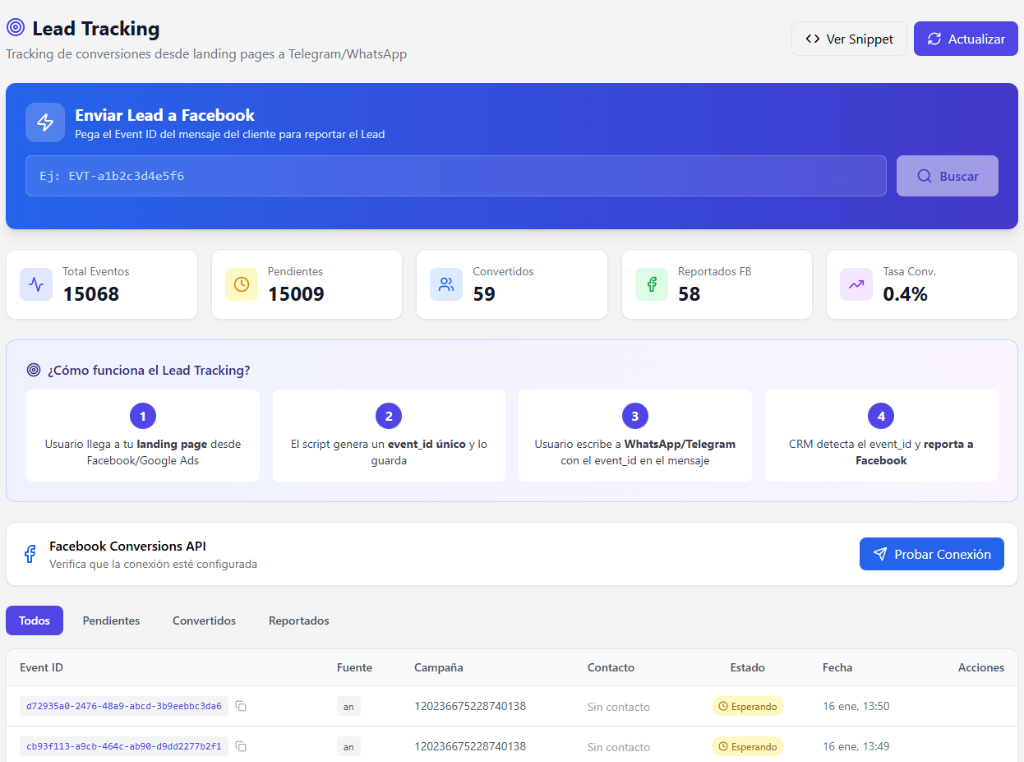Switch to the Pendientes filter tab
Screen dimensions: 1024x762
pos(111,620)
